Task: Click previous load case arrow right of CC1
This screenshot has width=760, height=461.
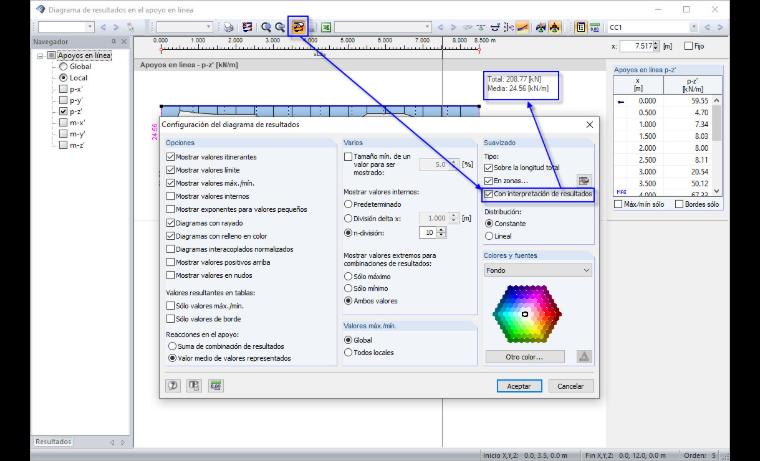Action: click(707, 28)
